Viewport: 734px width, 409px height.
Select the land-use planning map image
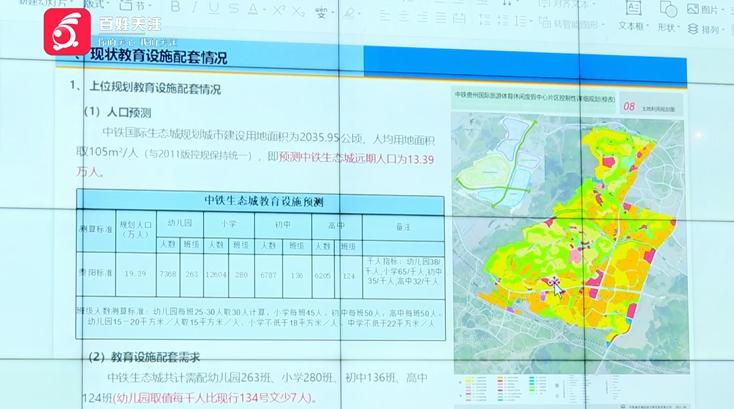(x=569, y=242)
